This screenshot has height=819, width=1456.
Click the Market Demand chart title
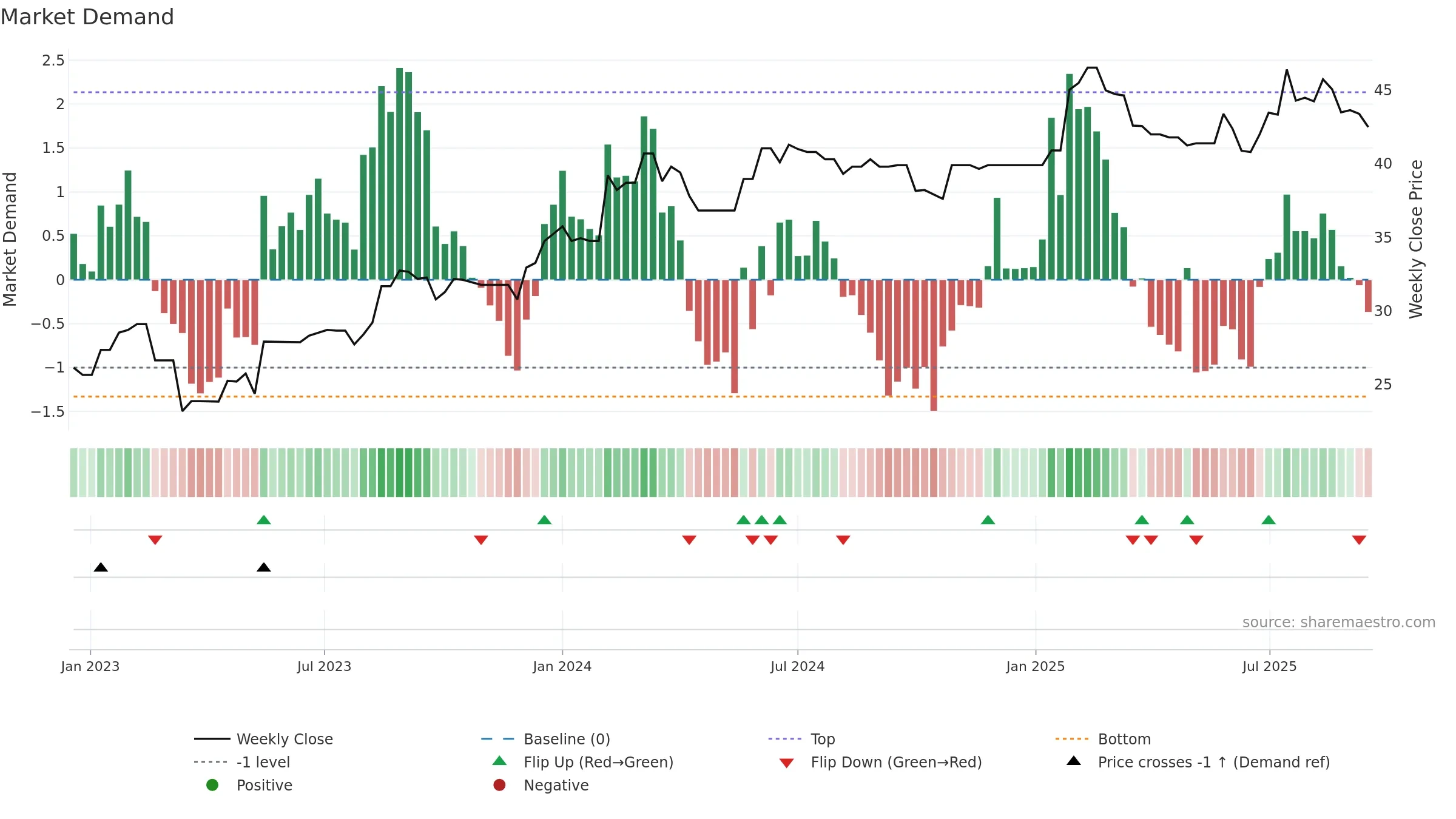click(x=87, y=17)
